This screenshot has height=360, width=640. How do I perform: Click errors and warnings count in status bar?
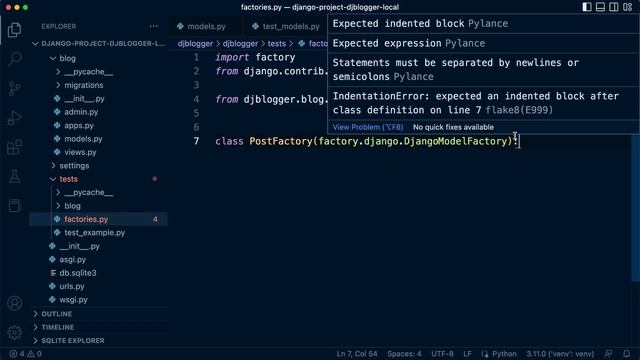[25, 354]
